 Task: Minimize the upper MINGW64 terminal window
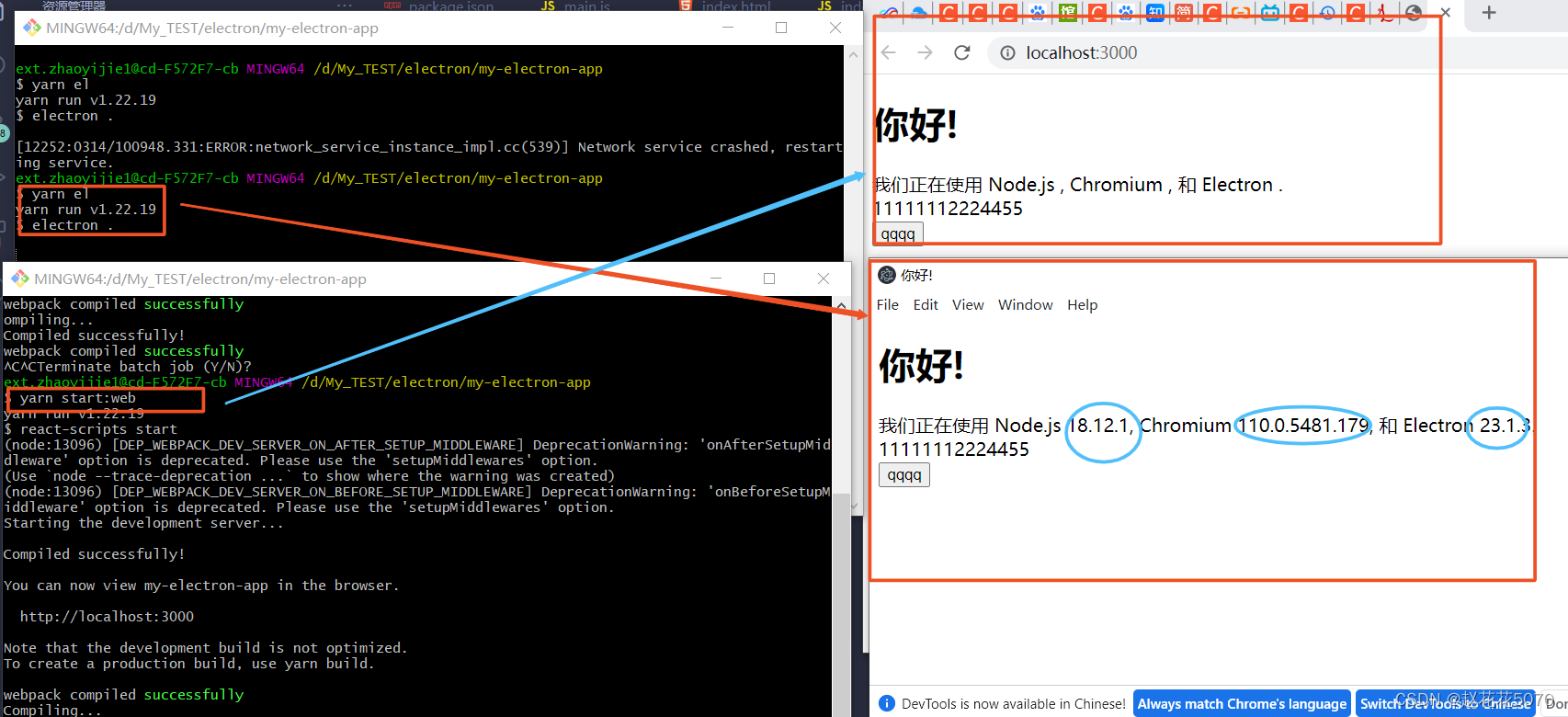[728, 28]
